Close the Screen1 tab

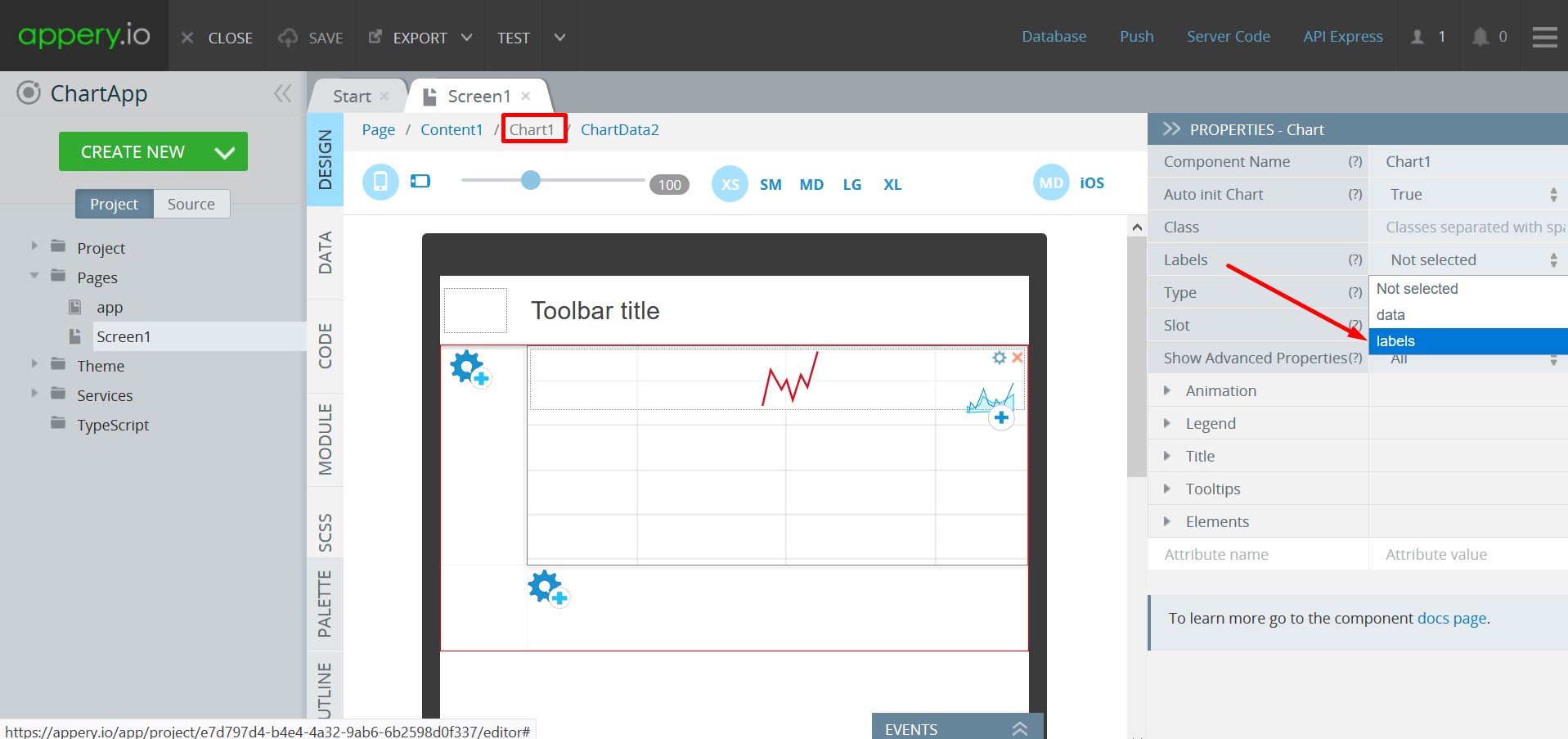click(x=526, y=96)
